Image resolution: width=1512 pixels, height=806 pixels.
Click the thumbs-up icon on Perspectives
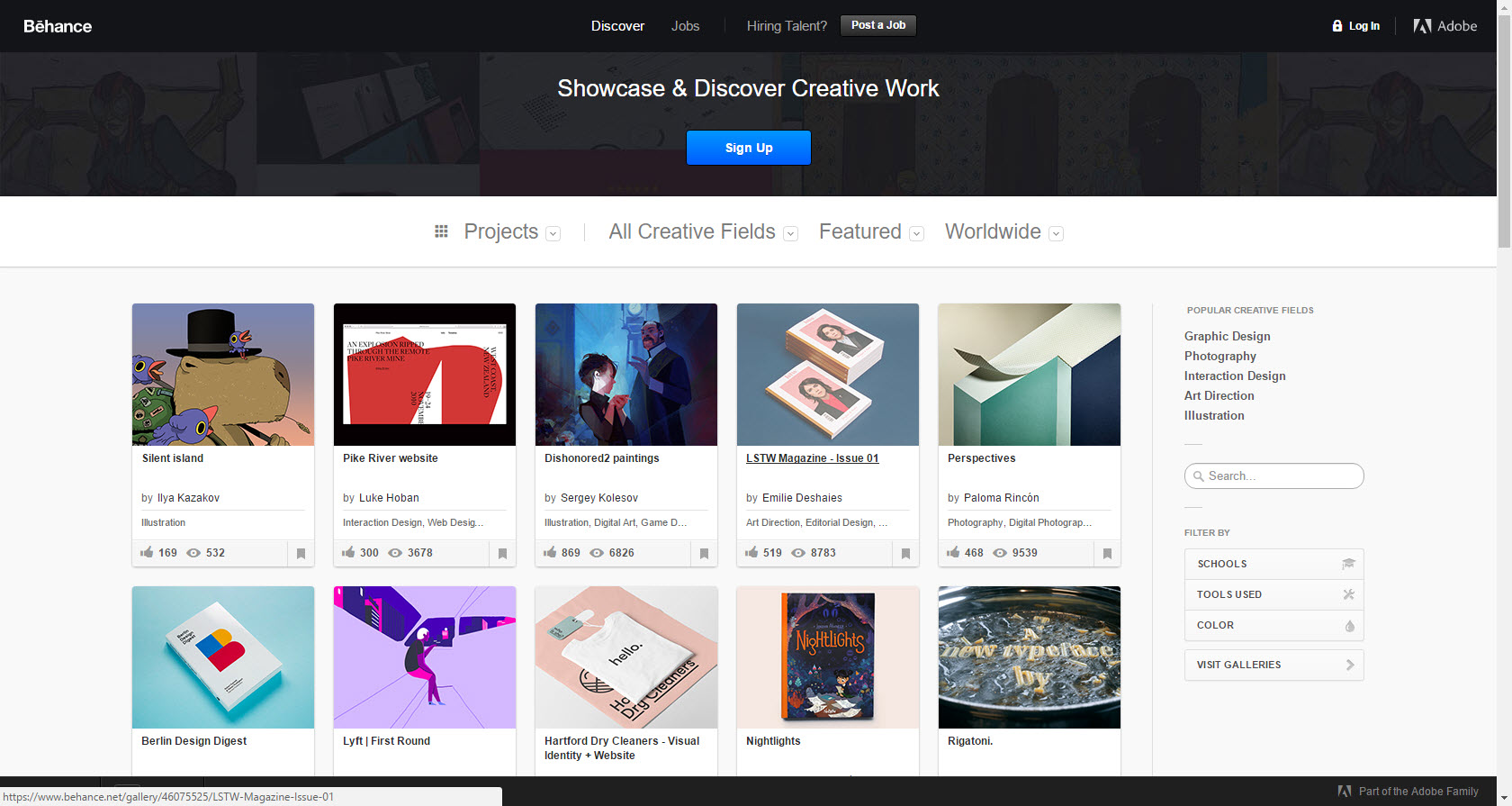coord(953,552)
